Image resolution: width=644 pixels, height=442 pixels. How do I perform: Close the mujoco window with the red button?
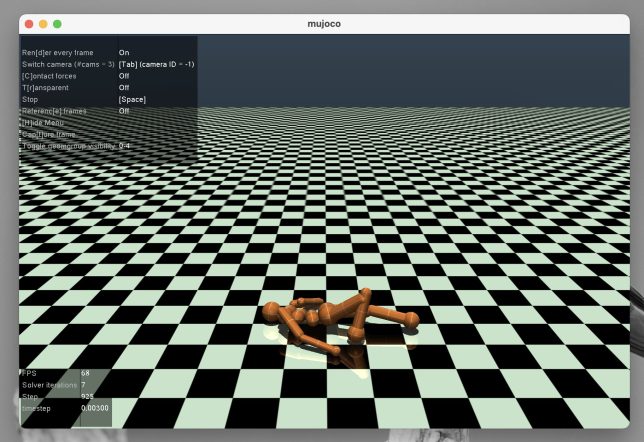click(x=29, y=23)
